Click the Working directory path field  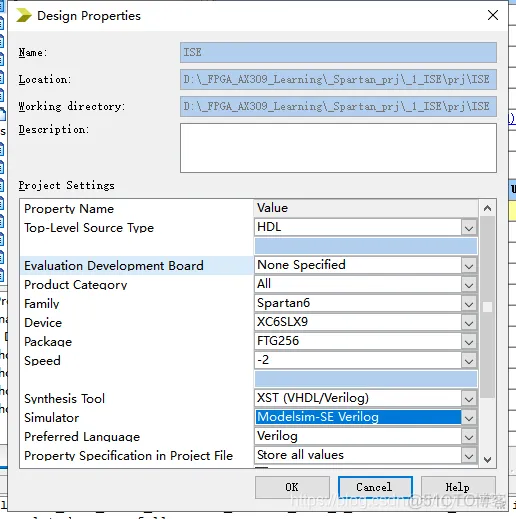[x=338, y=106]
